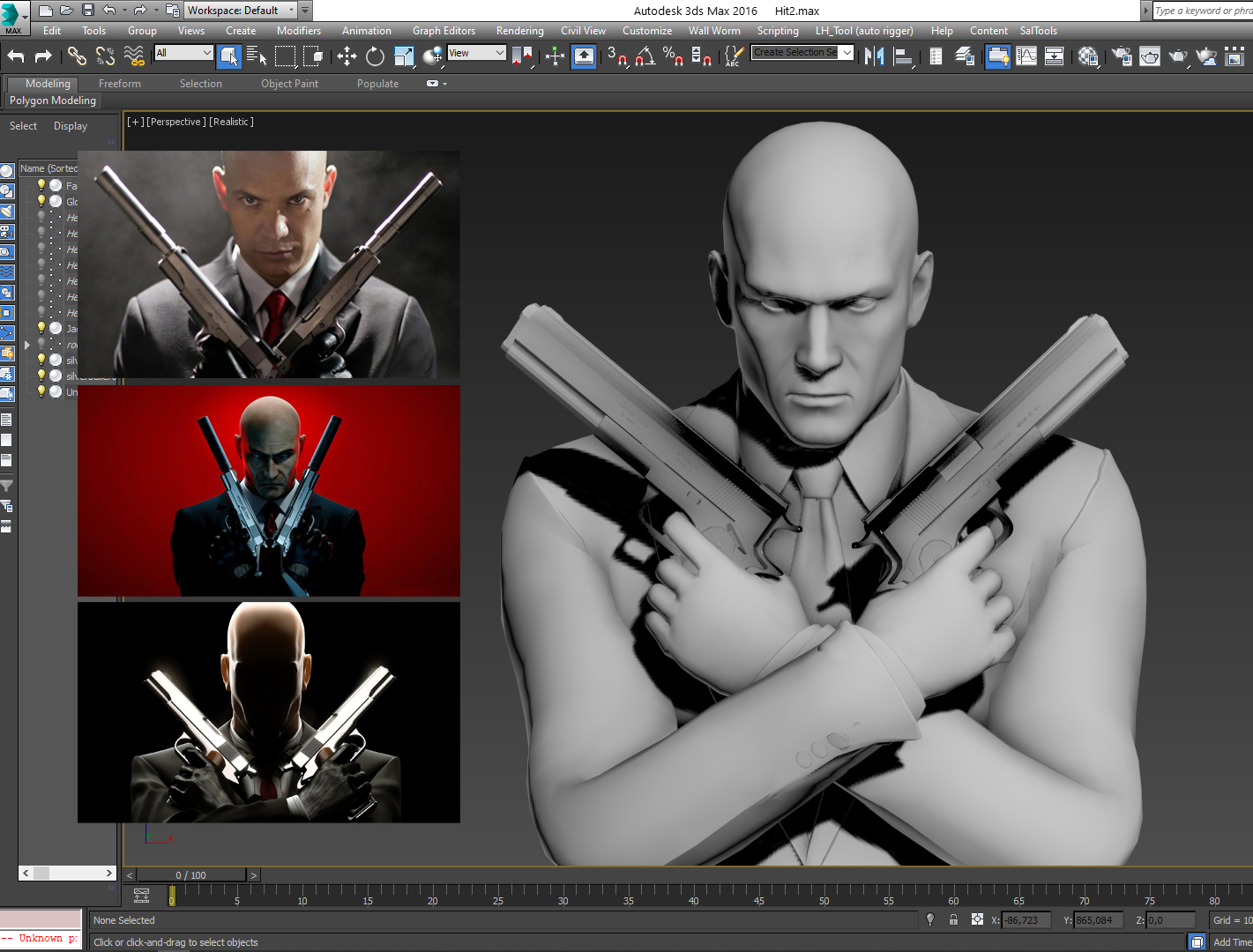The height and width of the screenshot is (952, 1253).
Task: Open the Rendering menu
Action: point(519,30)
